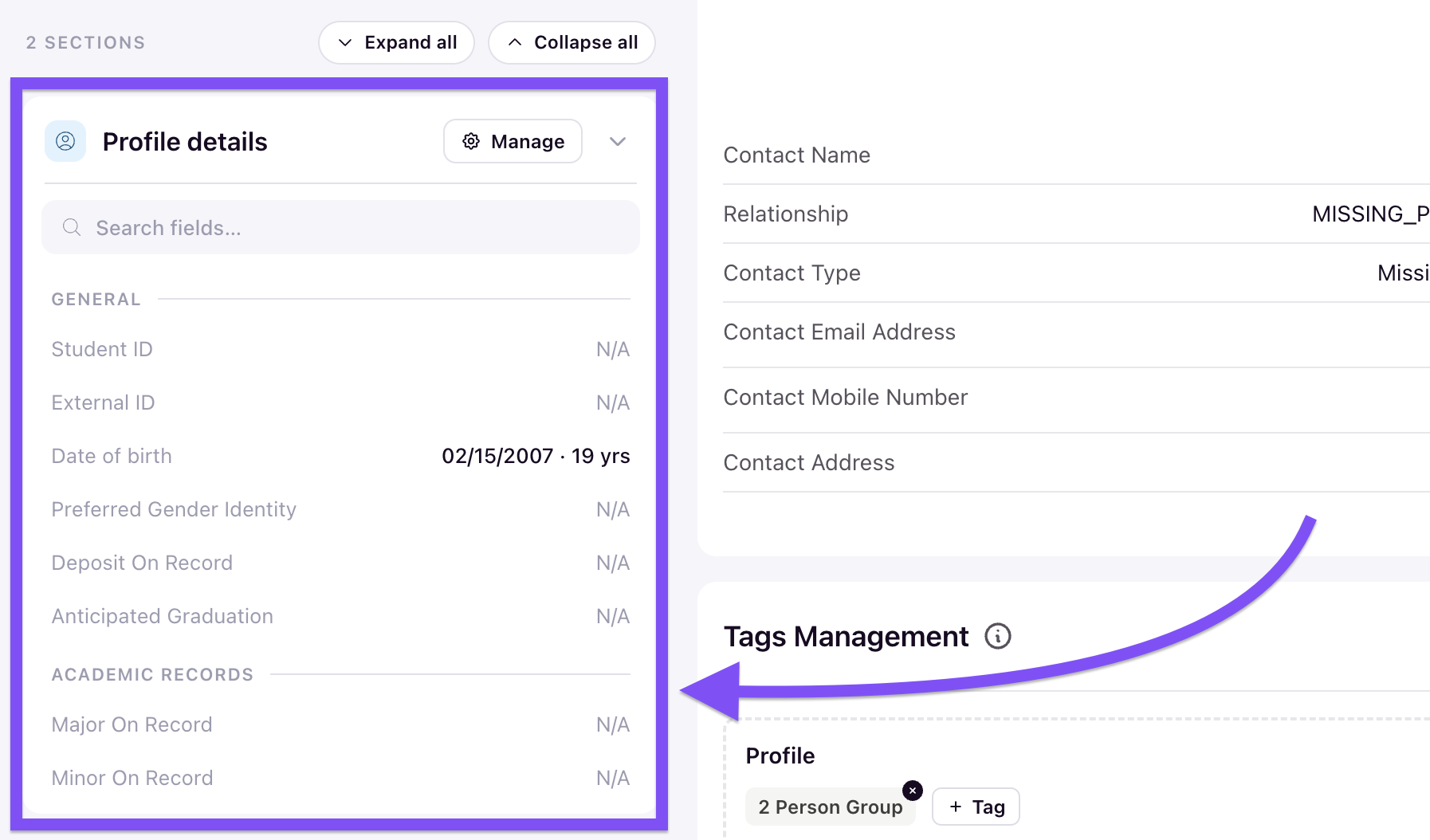Click the Tags Management heading

(x=847, y=636)
